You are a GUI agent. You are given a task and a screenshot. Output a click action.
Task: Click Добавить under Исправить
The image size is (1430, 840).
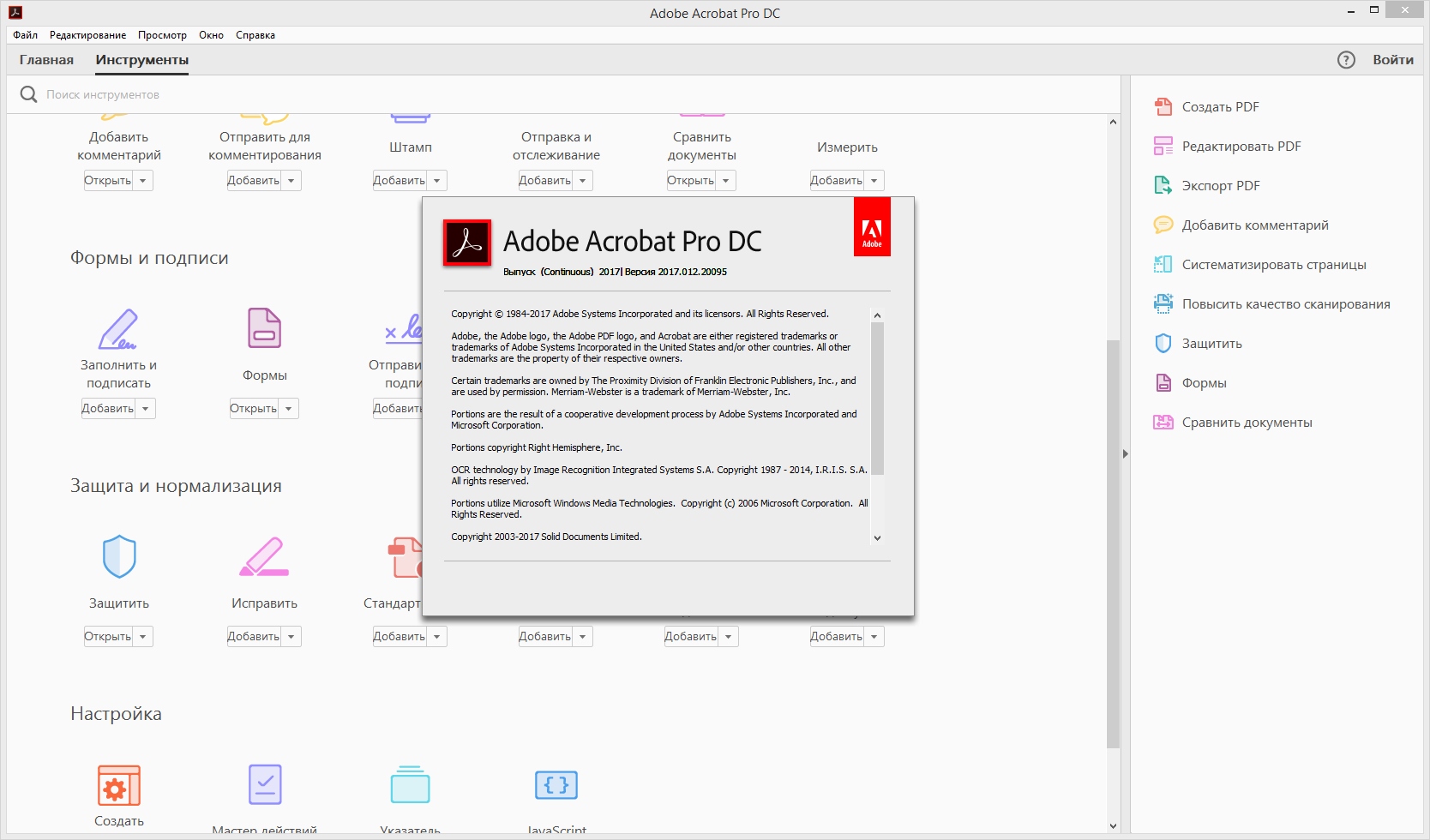click(x=254, y=637)
